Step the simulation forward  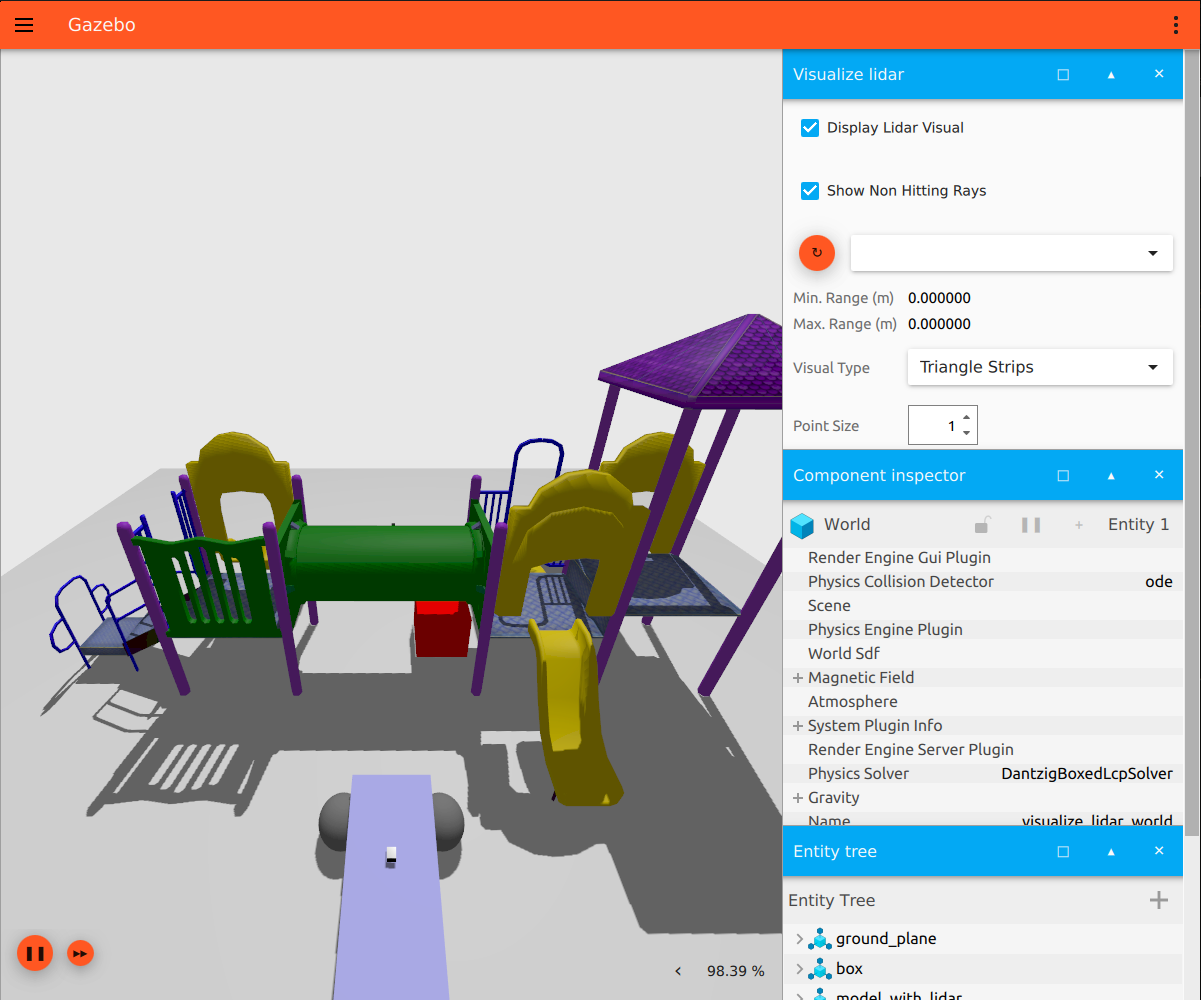(81, 953)
